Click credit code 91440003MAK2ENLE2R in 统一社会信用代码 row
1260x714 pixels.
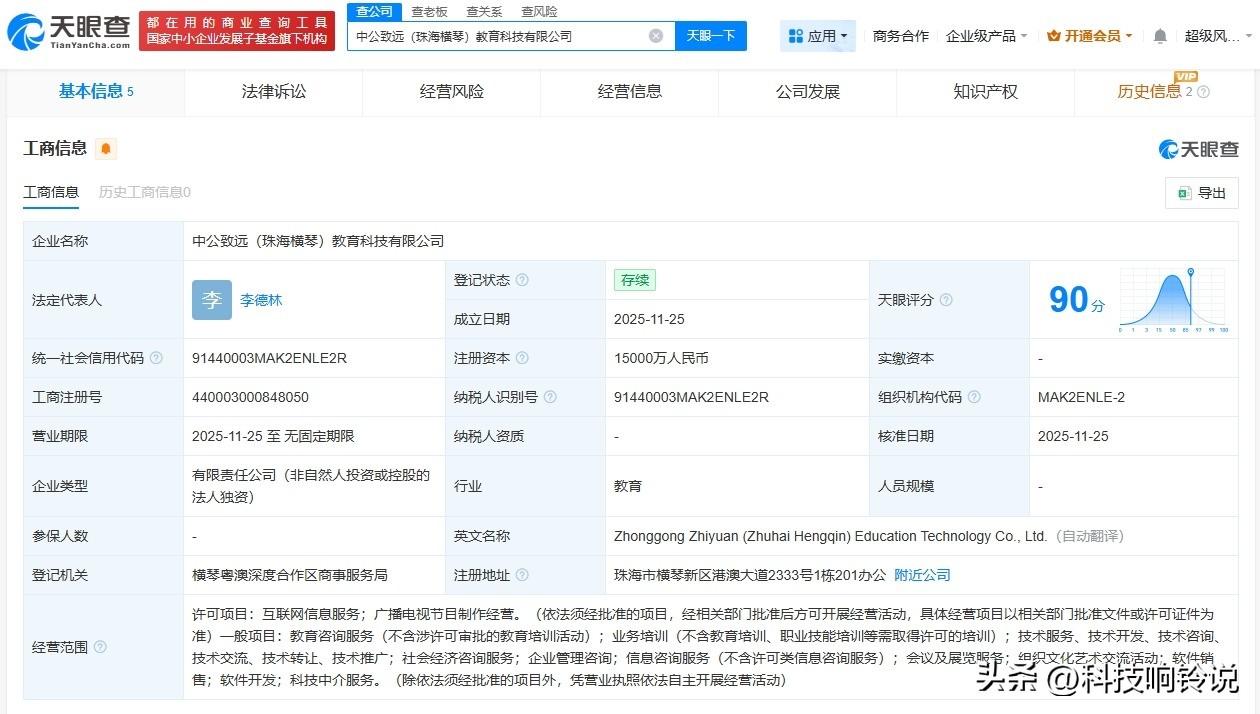click(x=270, y=358)
